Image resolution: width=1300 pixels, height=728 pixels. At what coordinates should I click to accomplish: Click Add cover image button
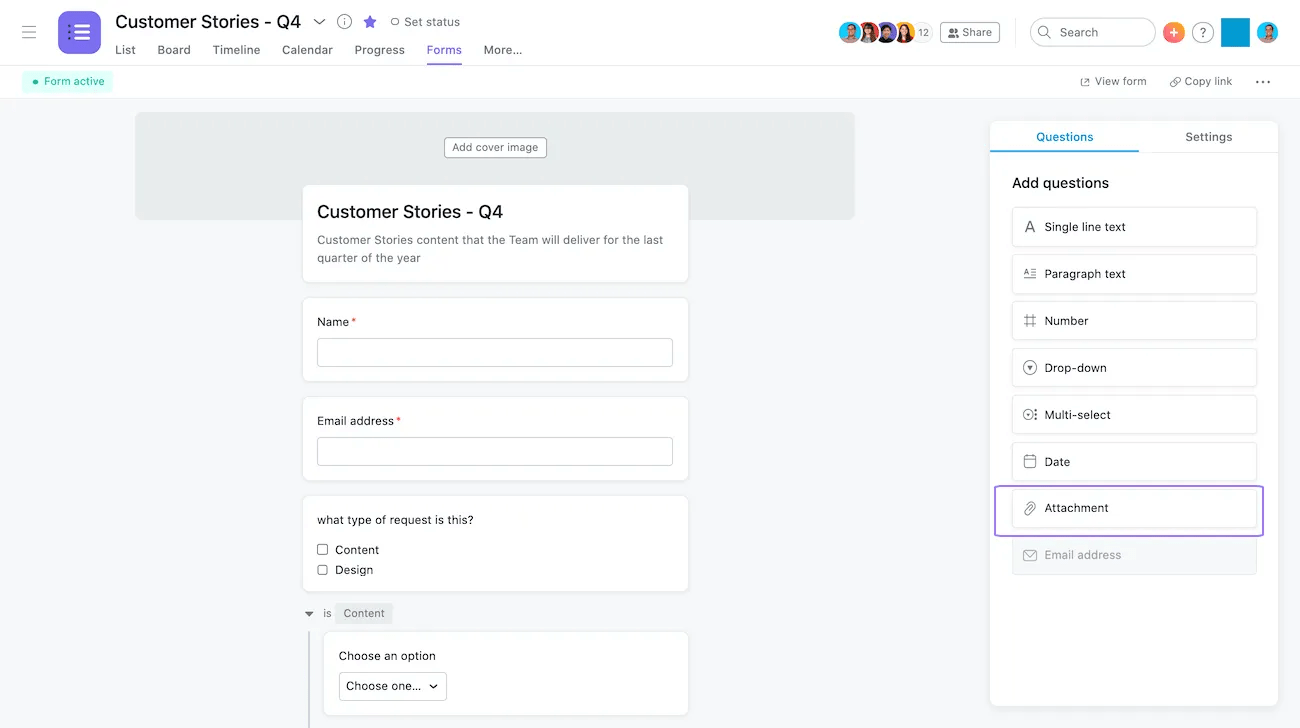click(495, 147)
